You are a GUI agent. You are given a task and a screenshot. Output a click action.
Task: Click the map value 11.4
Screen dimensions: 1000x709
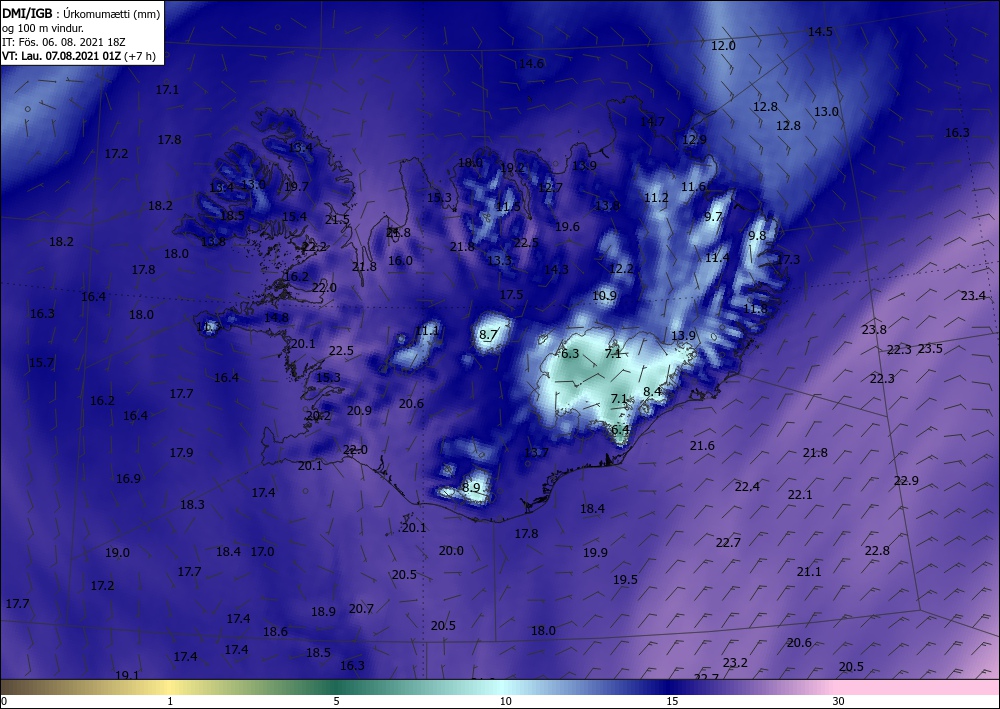pyautogui.click(x=717, y=258)
